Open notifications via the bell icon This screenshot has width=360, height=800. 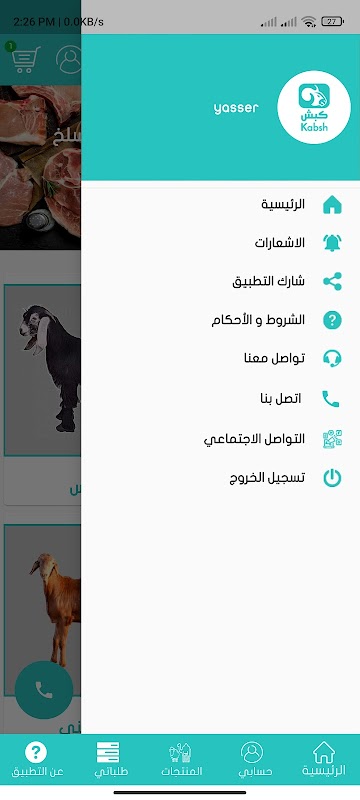332,243
